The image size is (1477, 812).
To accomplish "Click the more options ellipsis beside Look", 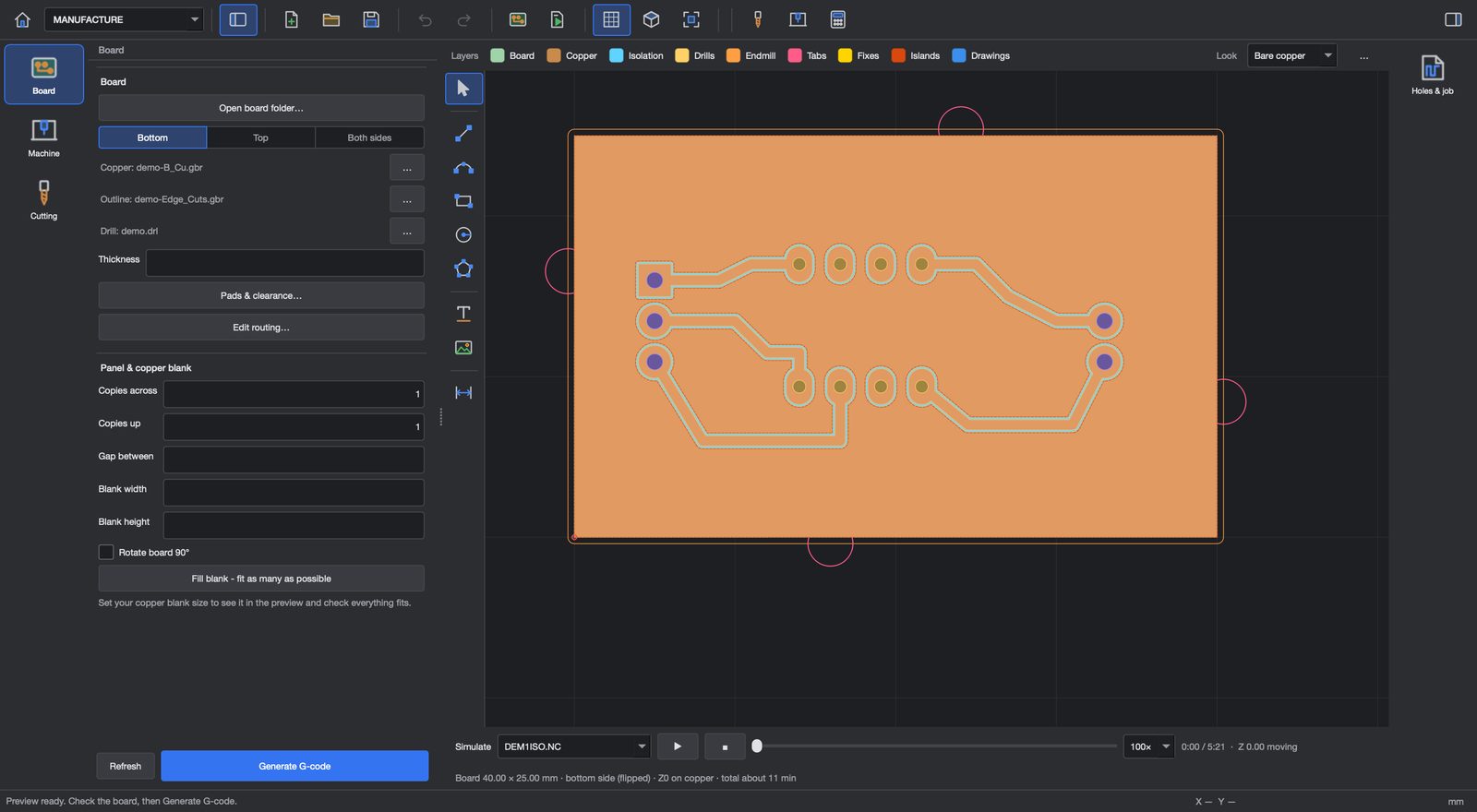I will coord(1363,55).
